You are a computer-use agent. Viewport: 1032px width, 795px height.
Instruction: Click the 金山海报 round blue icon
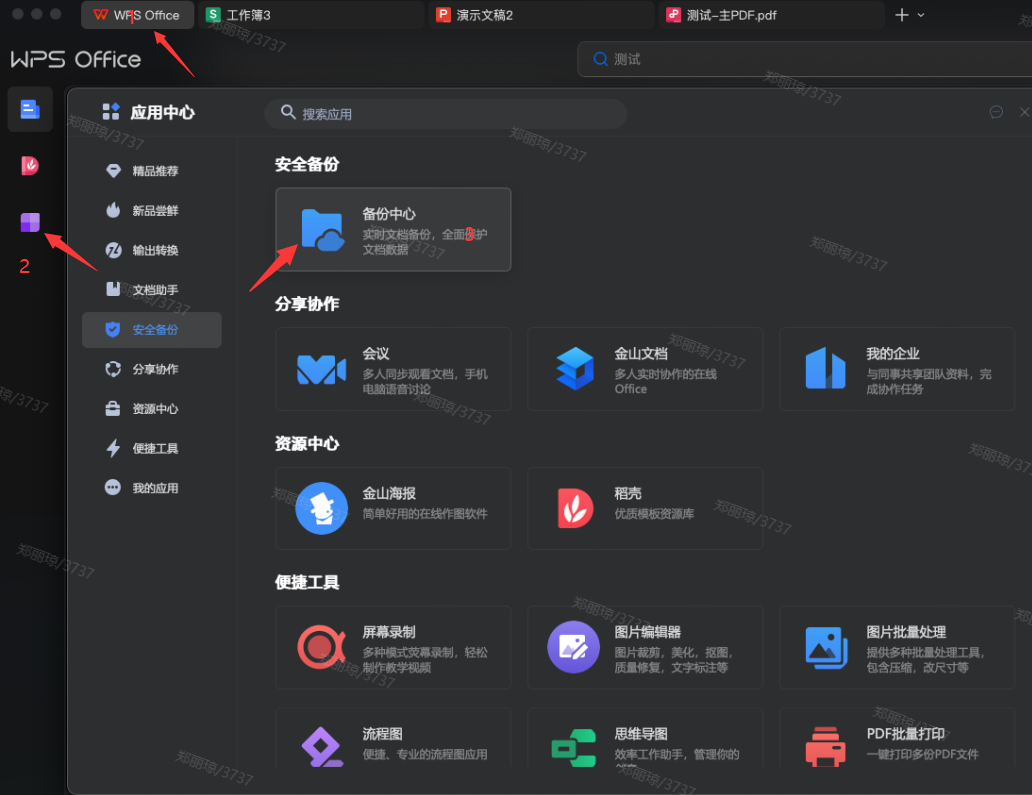(321, 508)
